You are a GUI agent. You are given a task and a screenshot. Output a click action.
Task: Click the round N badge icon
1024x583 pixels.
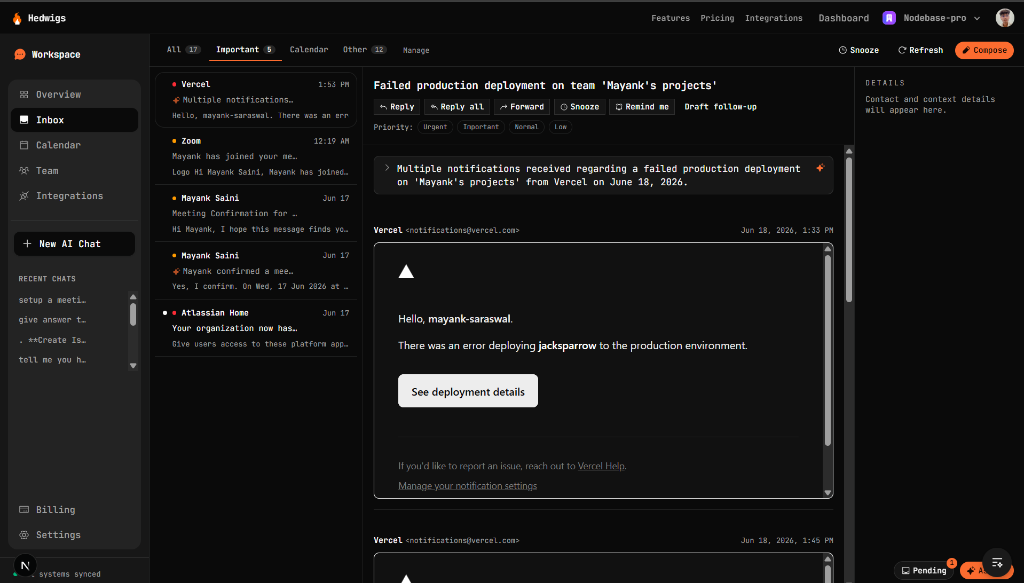25,565
